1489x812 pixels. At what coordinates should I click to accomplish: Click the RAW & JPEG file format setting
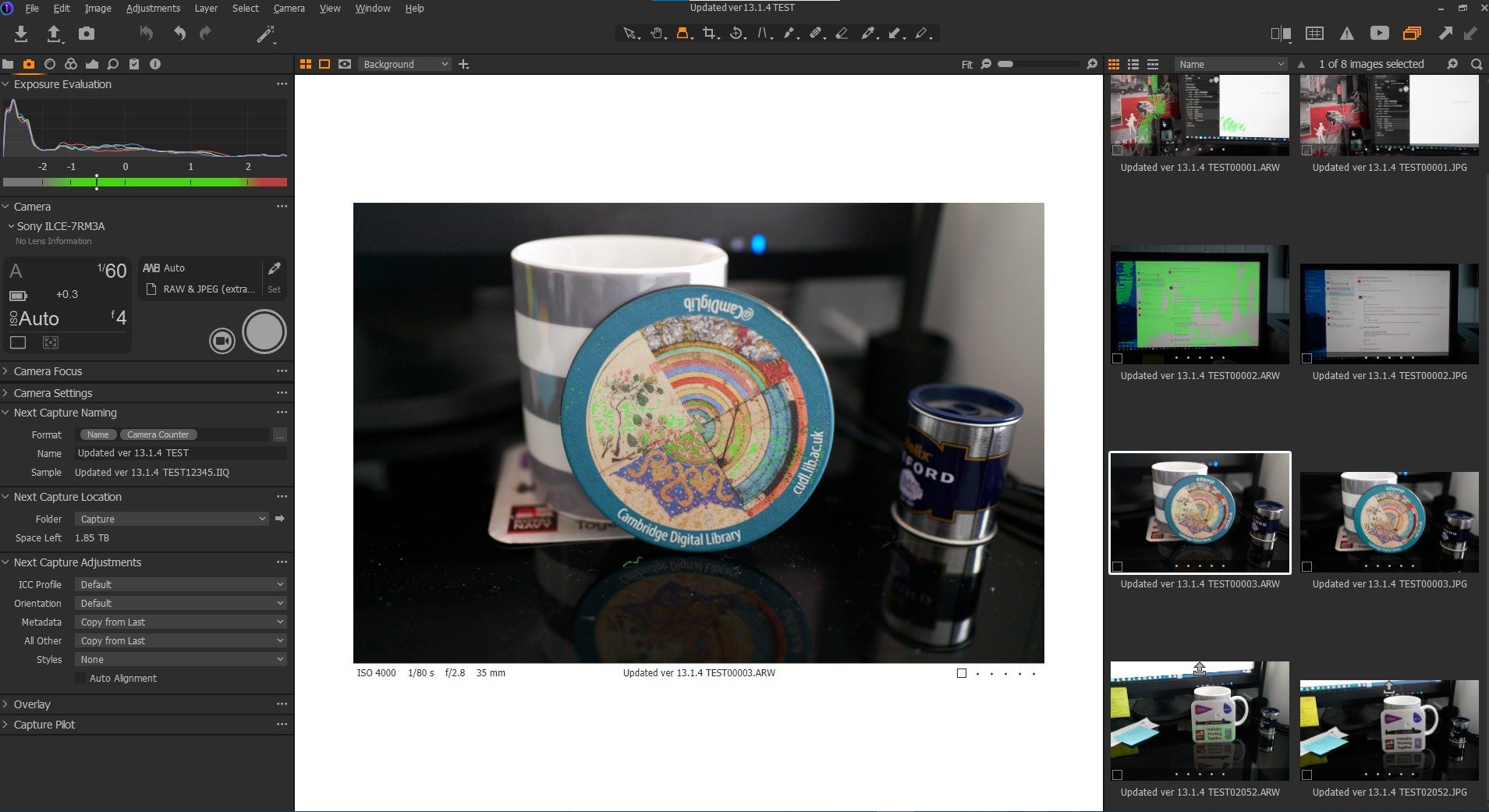[x=201, y=289]
